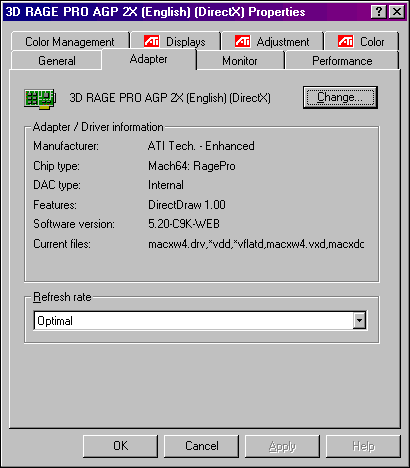Click the Current files: label
This screenshot has height=468, width=410.
(x=62, y=244)
